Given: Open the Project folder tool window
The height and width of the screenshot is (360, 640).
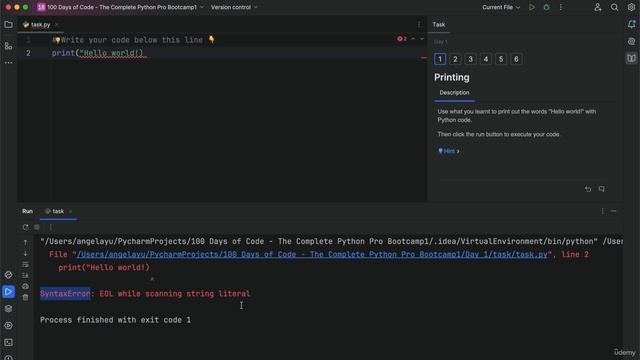Looking at the screenshot, I should coord(8,24).
